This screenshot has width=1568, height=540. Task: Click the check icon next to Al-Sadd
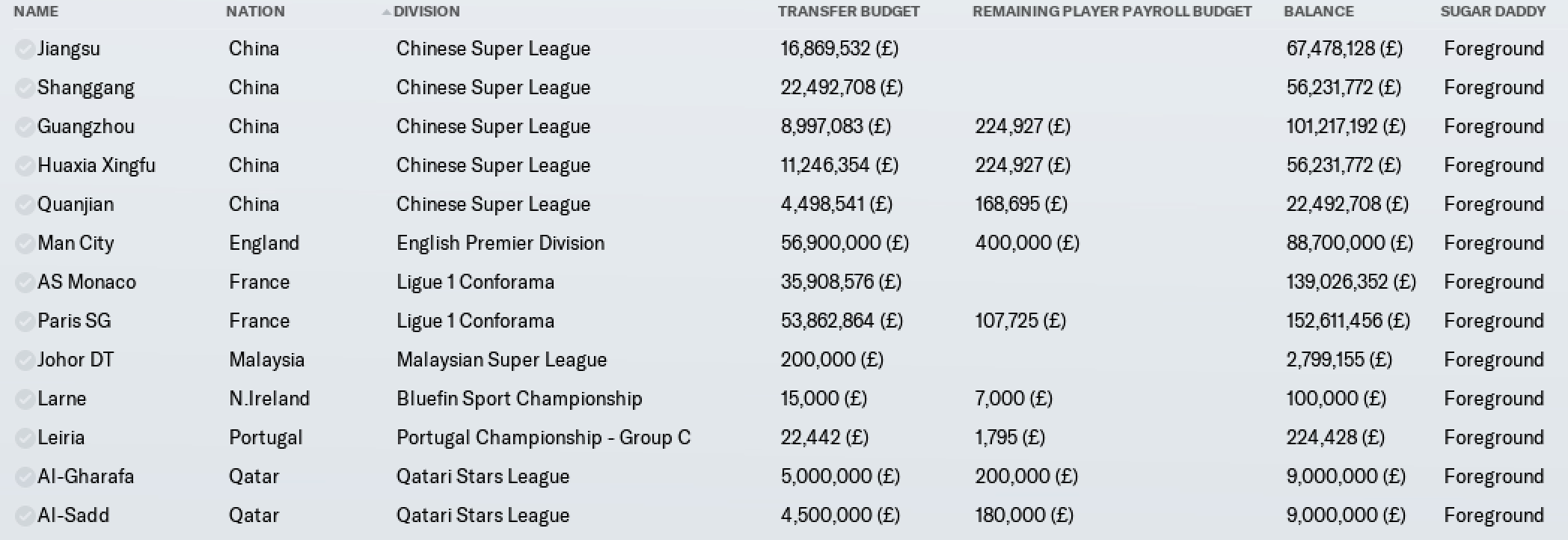[x=25, y=516]
